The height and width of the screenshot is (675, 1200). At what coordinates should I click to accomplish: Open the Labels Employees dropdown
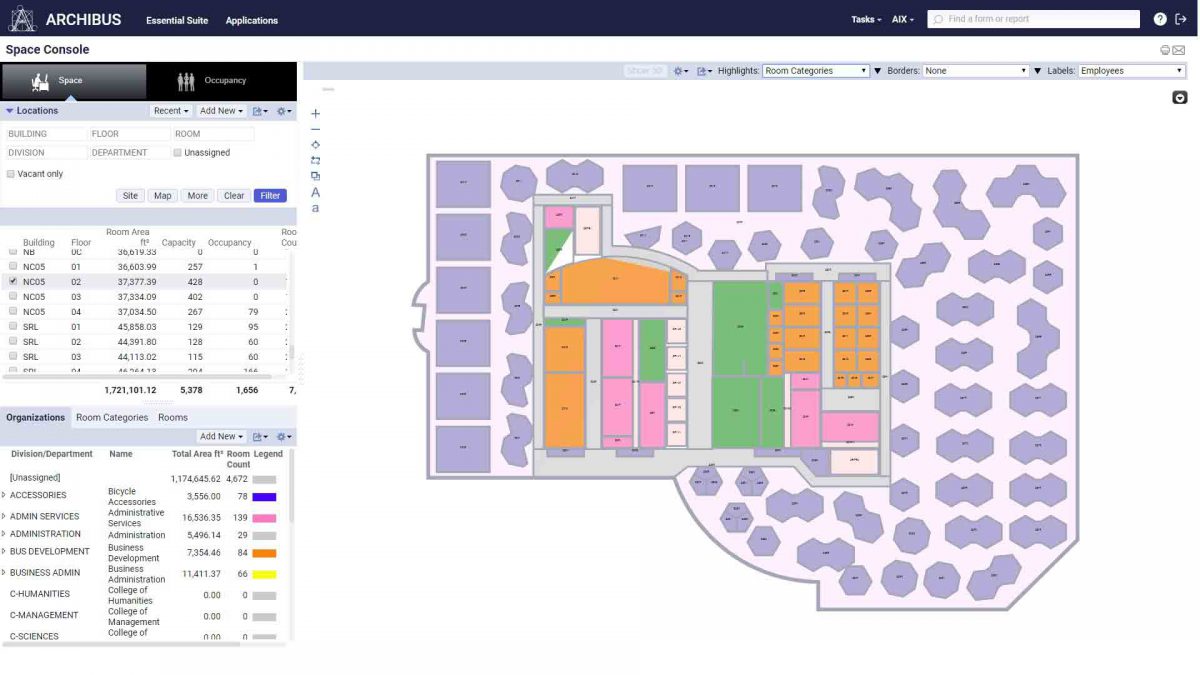(x=1131, y=71)
